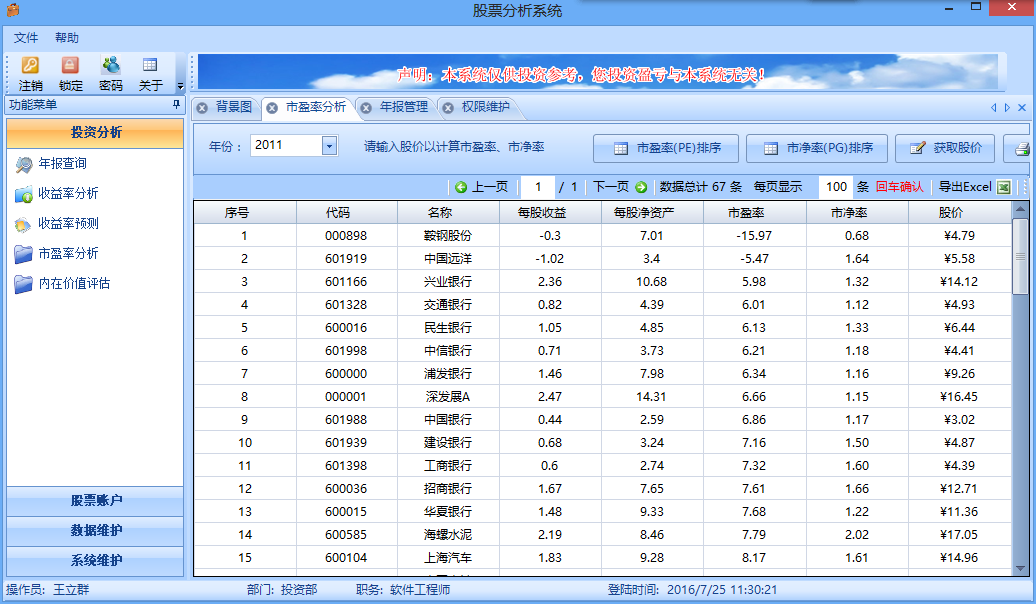Sort by the 市盈率 column header
Viewport: 1036px width, 604px height.
pyautogui.click(x=755, y=213)
